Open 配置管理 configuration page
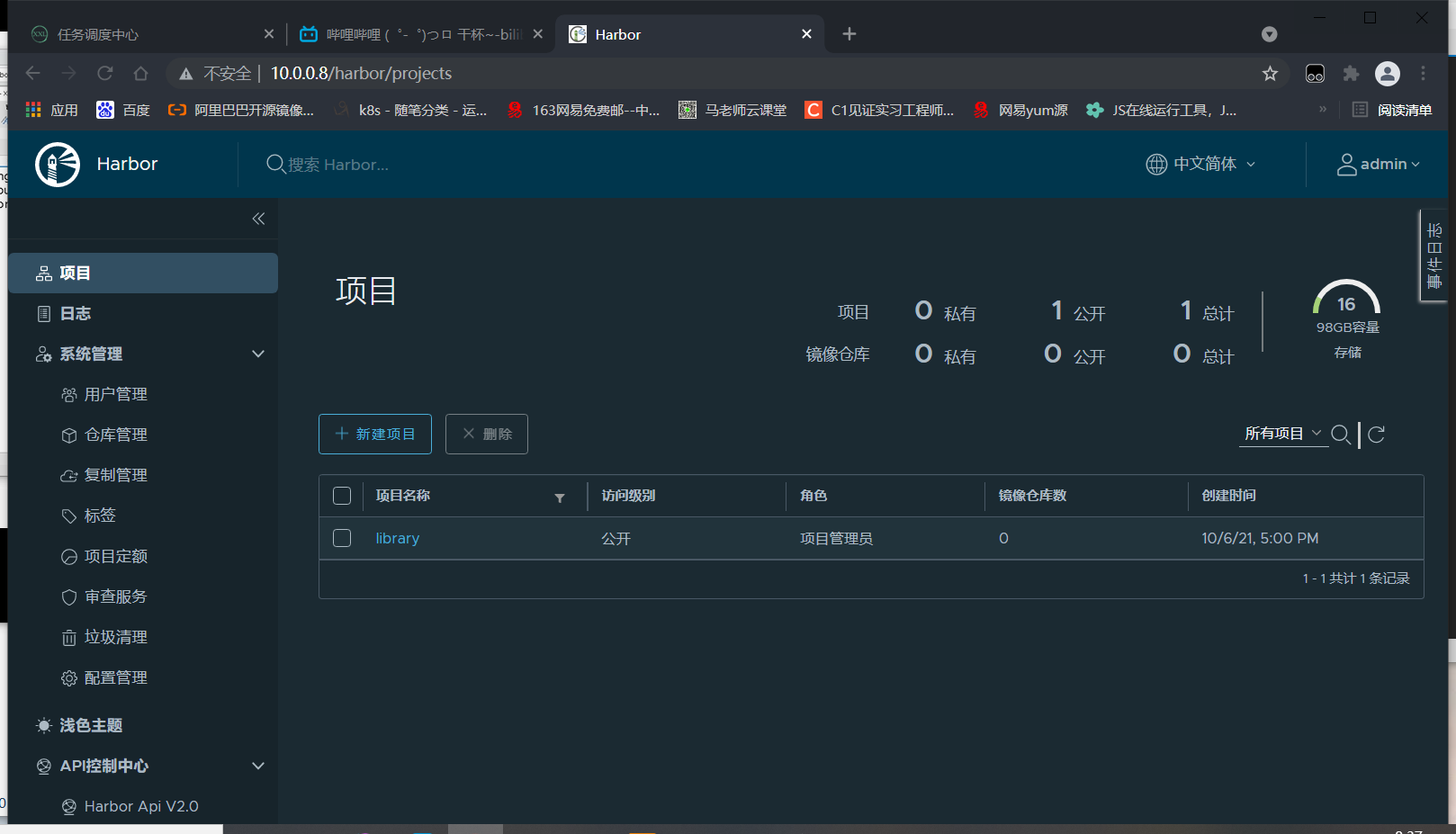1456x834 pixels. [x=116, y=677]
